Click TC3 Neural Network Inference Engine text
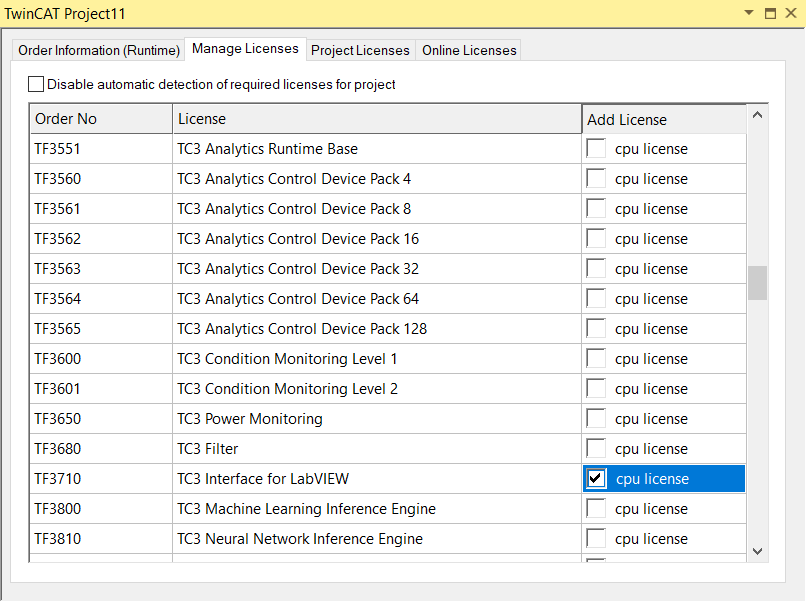Viewport: 806px width, 602px height. click(x=300, y=539)
